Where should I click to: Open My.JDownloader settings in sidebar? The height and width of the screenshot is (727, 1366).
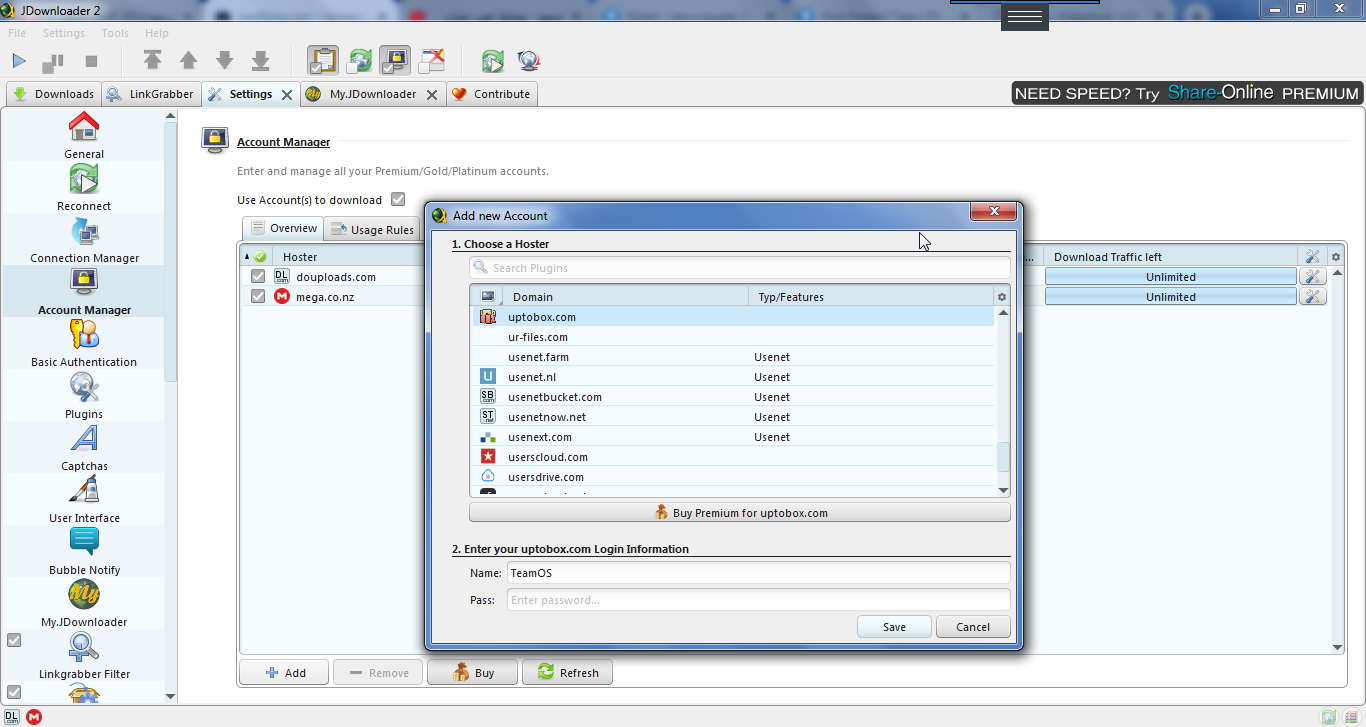coord(84,603)
